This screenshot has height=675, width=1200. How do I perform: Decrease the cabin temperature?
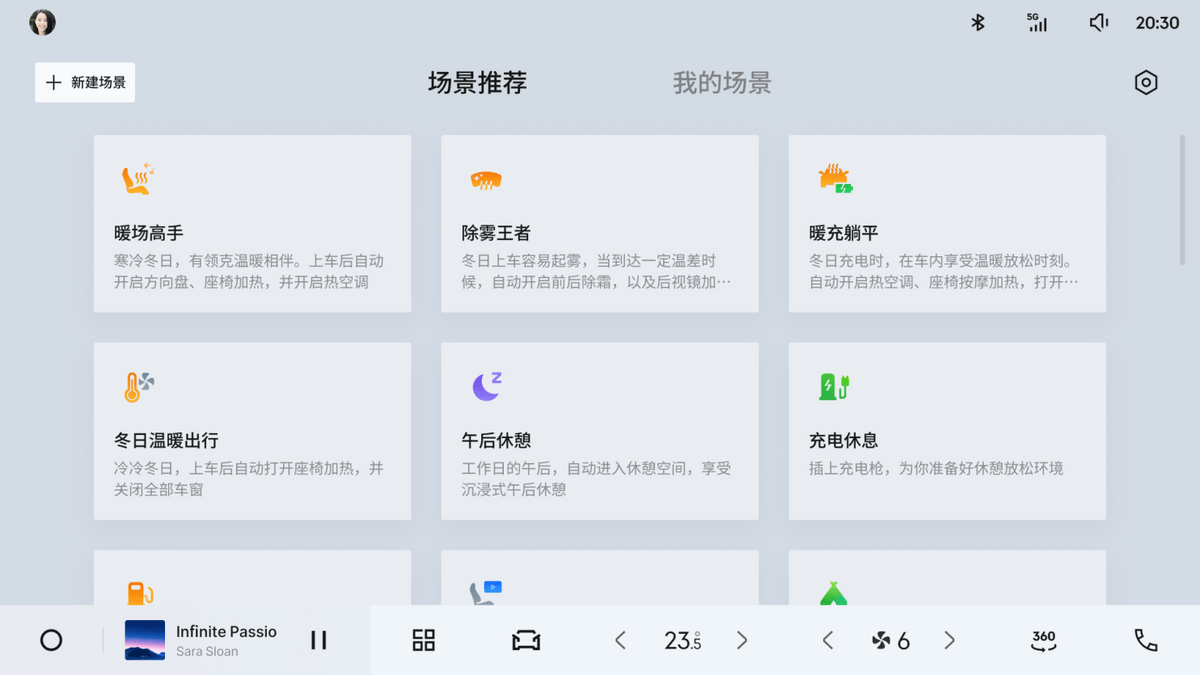(620, 640)
